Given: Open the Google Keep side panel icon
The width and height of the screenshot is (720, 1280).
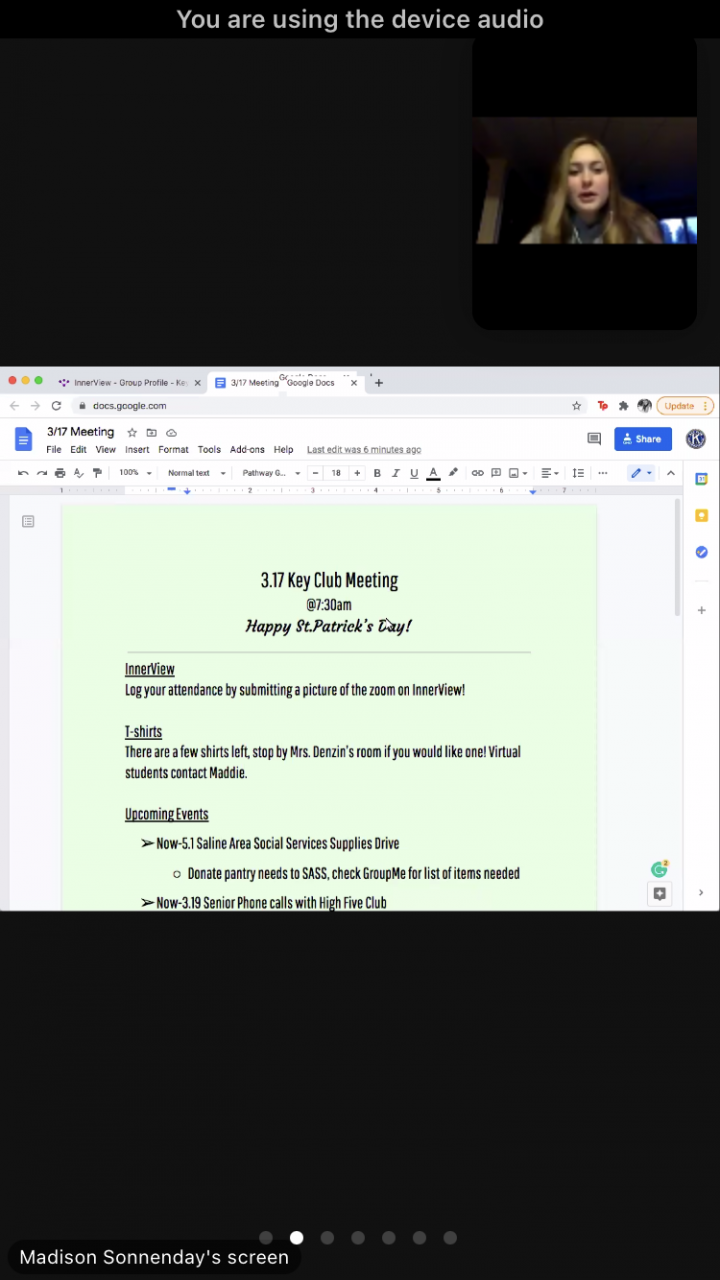Looking at the screenshot, I should [x=702, y=516].
